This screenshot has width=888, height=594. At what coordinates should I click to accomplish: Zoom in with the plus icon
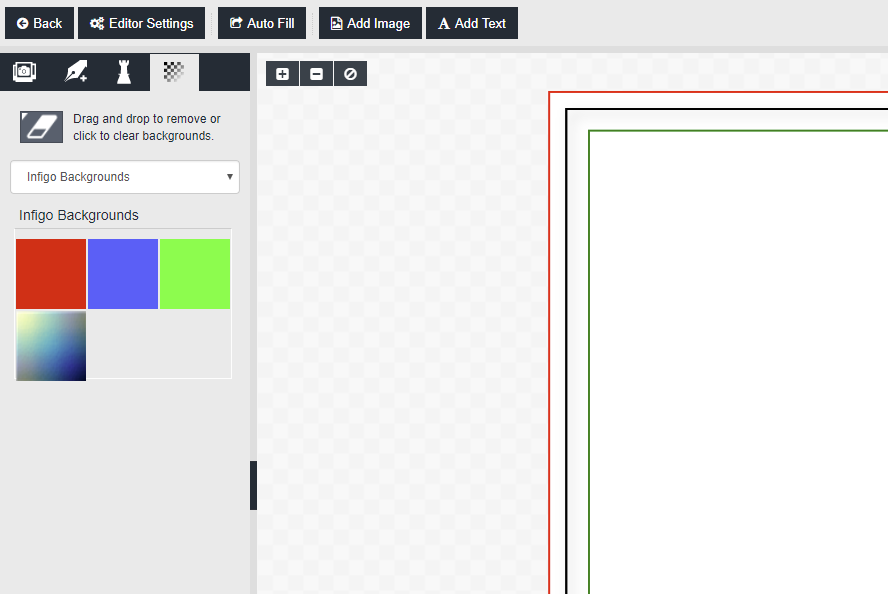[282, 74]
